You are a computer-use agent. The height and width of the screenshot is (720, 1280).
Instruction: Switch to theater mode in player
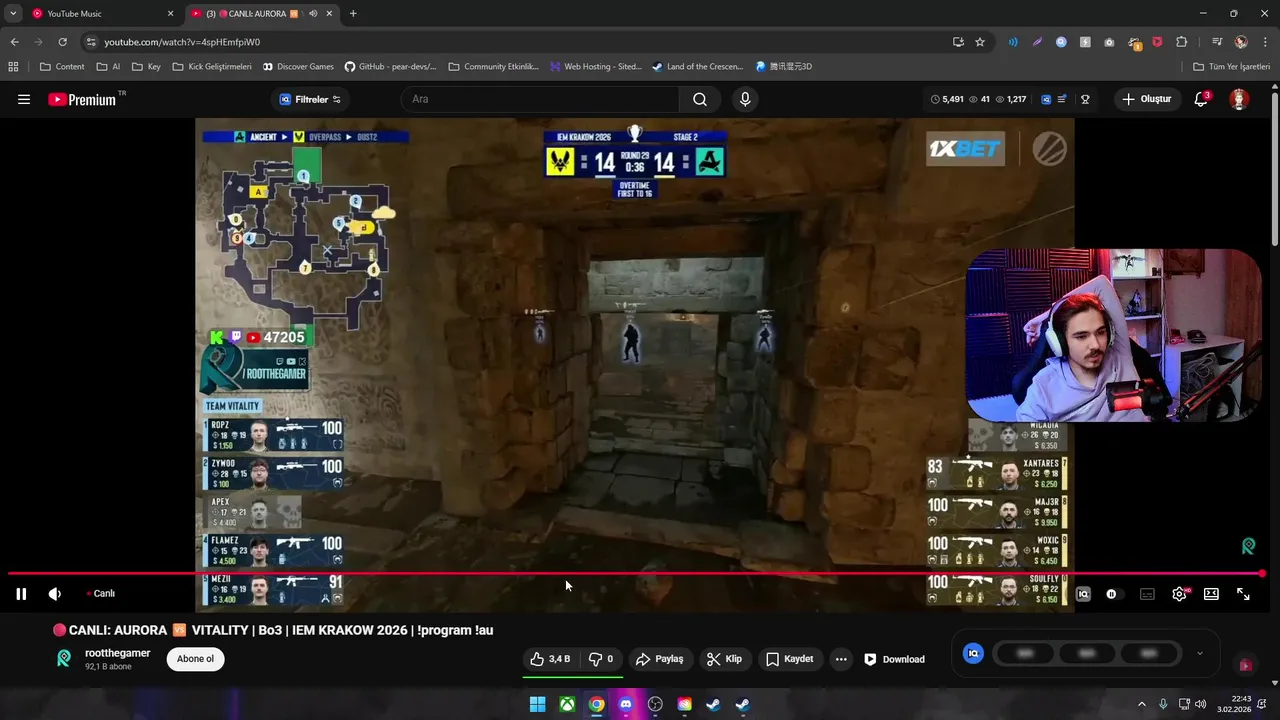point(1211,594)
